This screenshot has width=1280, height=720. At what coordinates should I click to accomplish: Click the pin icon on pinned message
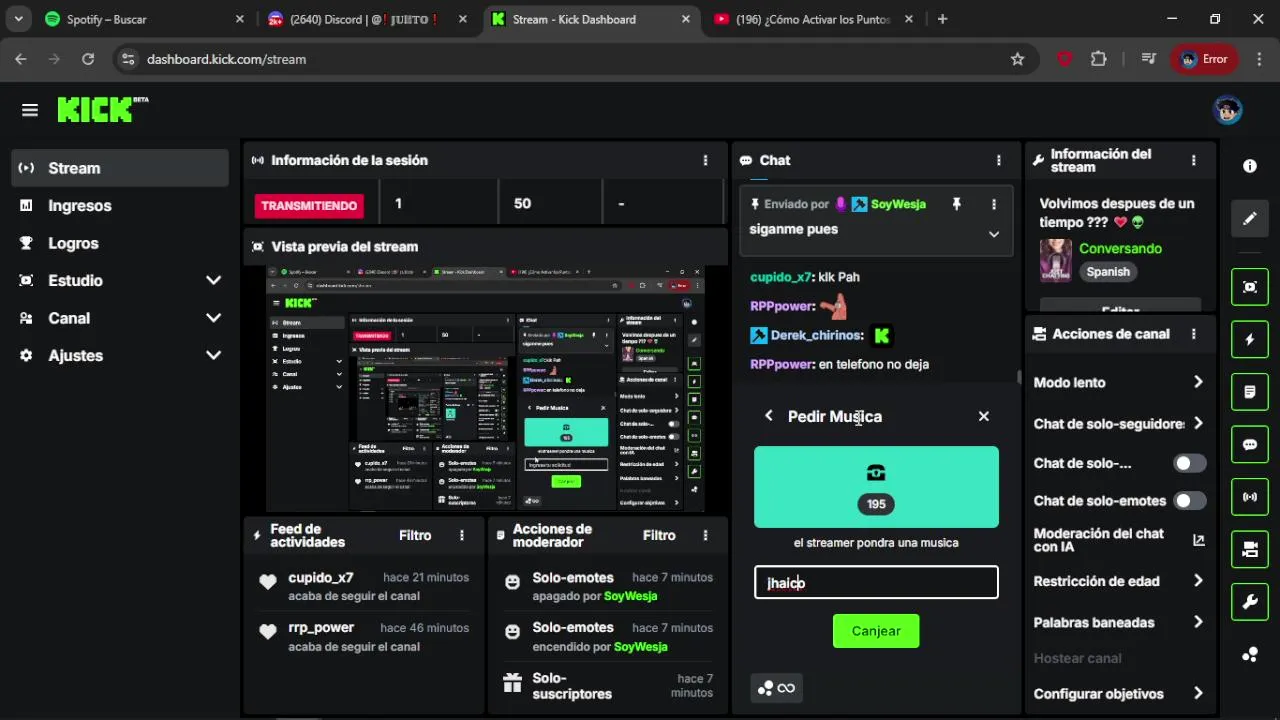click(956, 204)
